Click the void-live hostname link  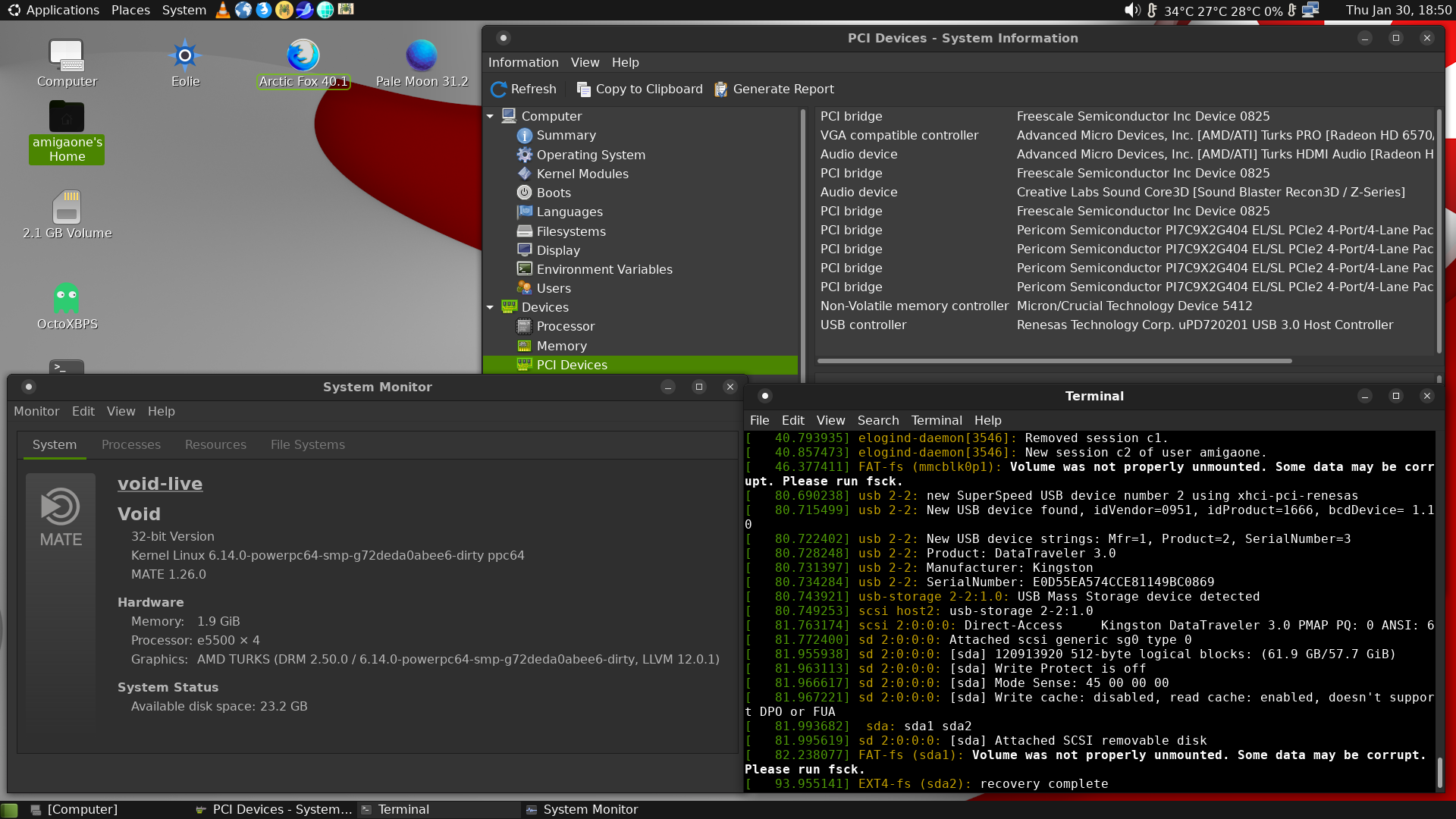160,484
